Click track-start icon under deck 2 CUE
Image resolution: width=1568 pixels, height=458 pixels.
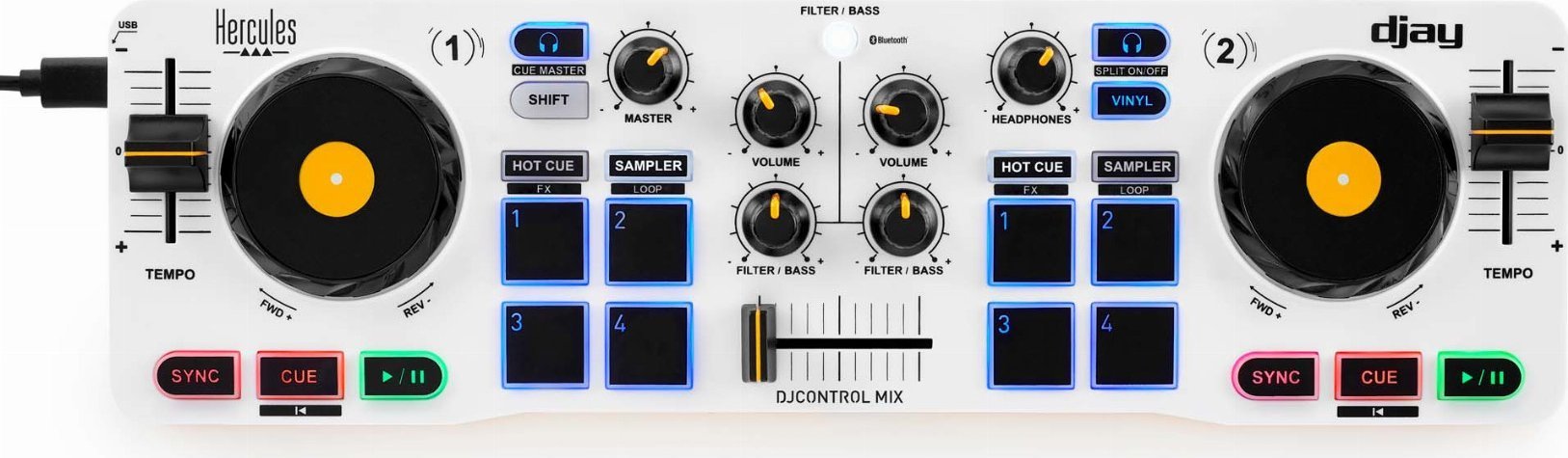(x=1378, y=412)
